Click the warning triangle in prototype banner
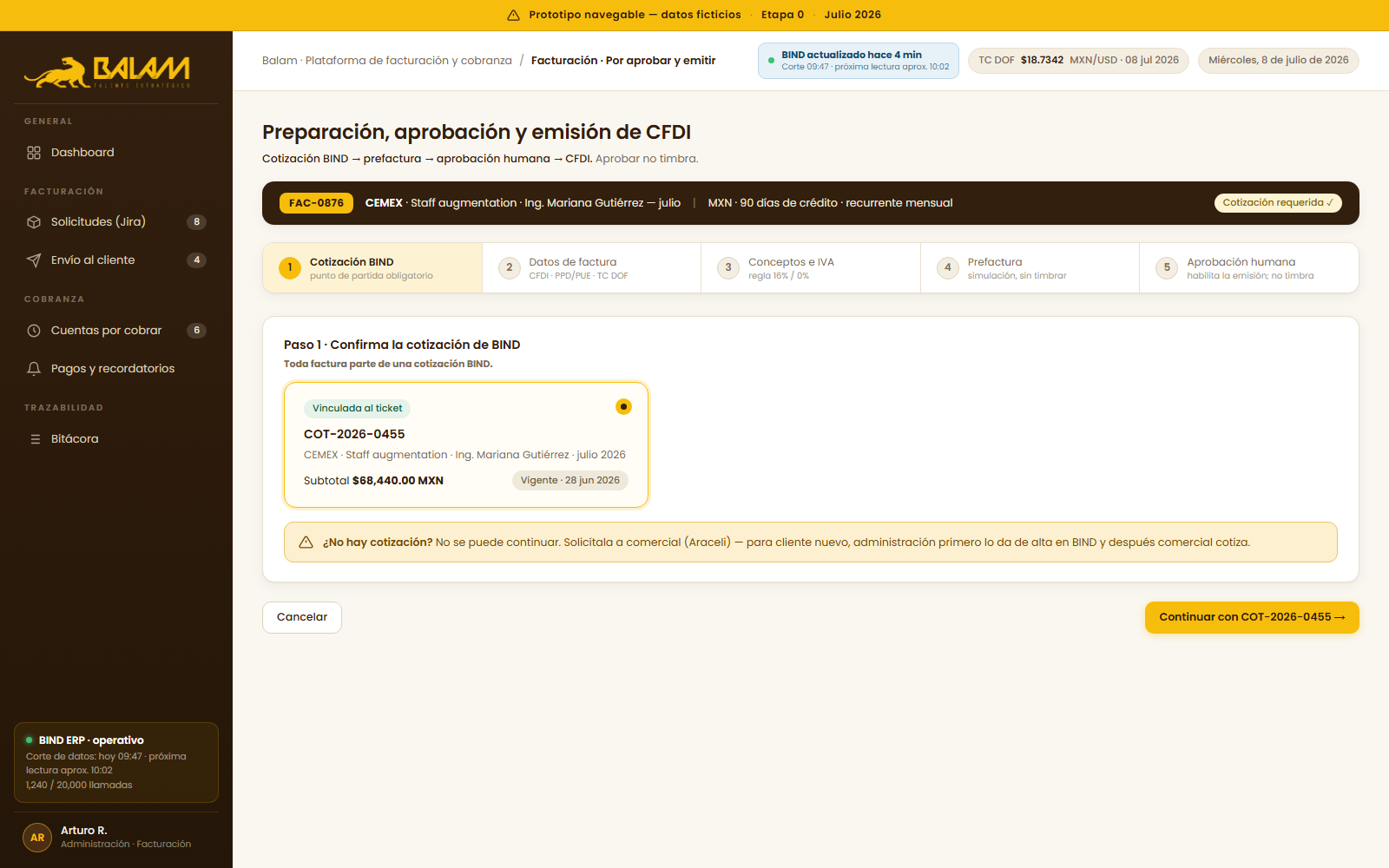This screenshot has height=868, width=1389. [513, 15]
